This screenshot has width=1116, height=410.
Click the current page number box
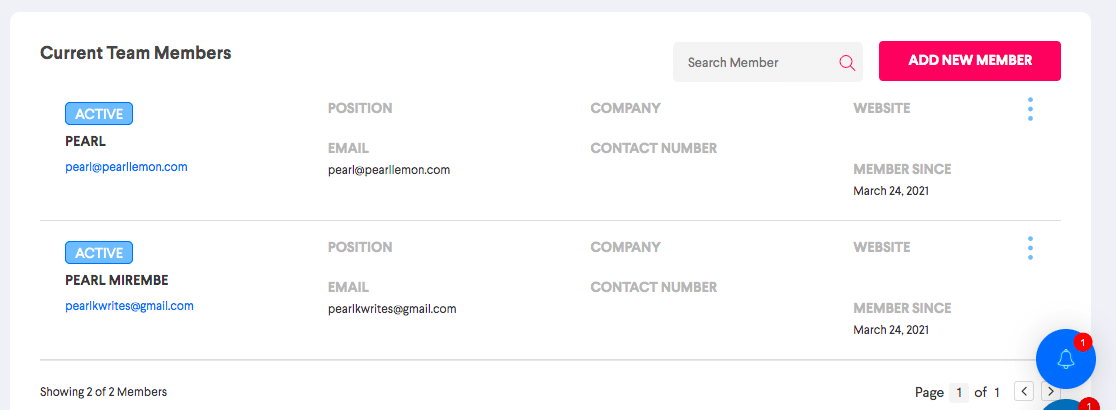(x=959, y=392)
